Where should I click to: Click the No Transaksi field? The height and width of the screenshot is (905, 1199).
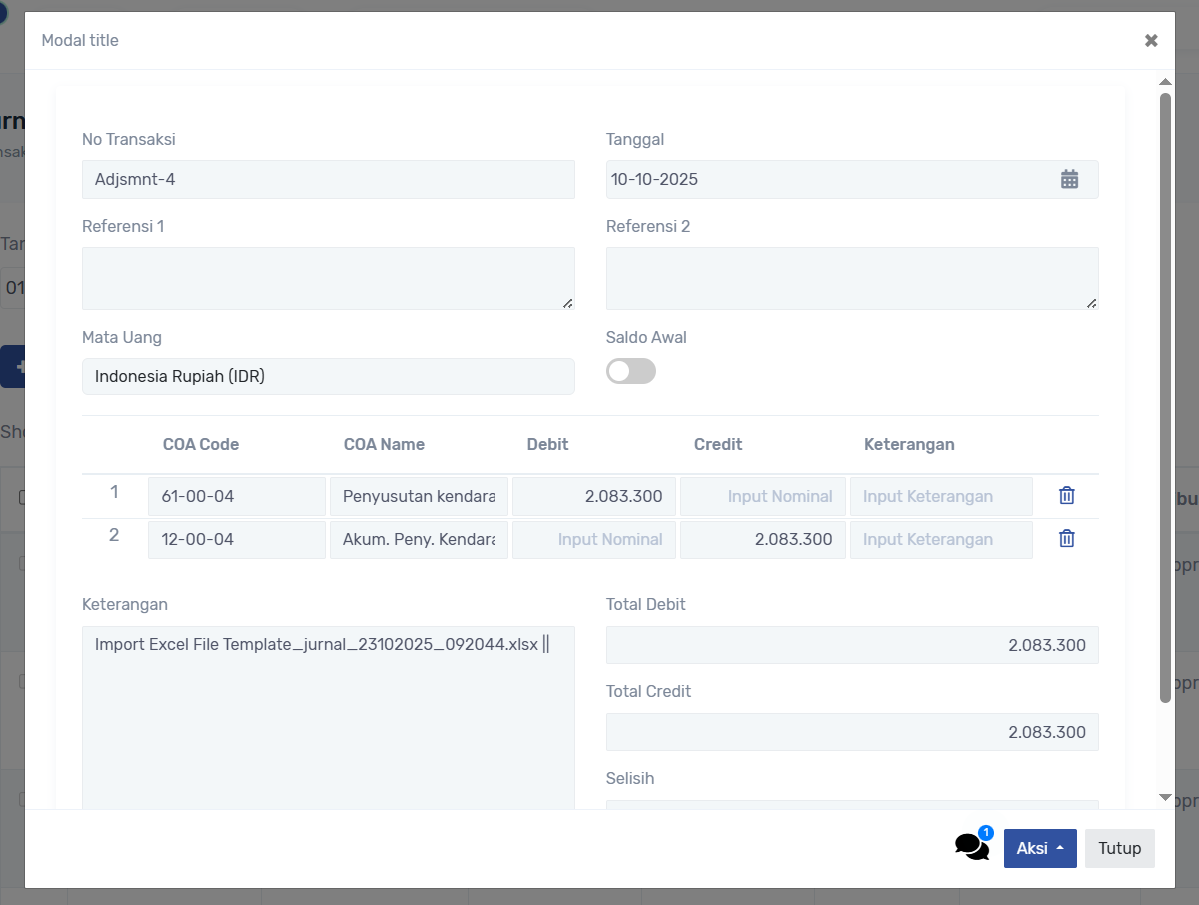(x=328, y=180)
